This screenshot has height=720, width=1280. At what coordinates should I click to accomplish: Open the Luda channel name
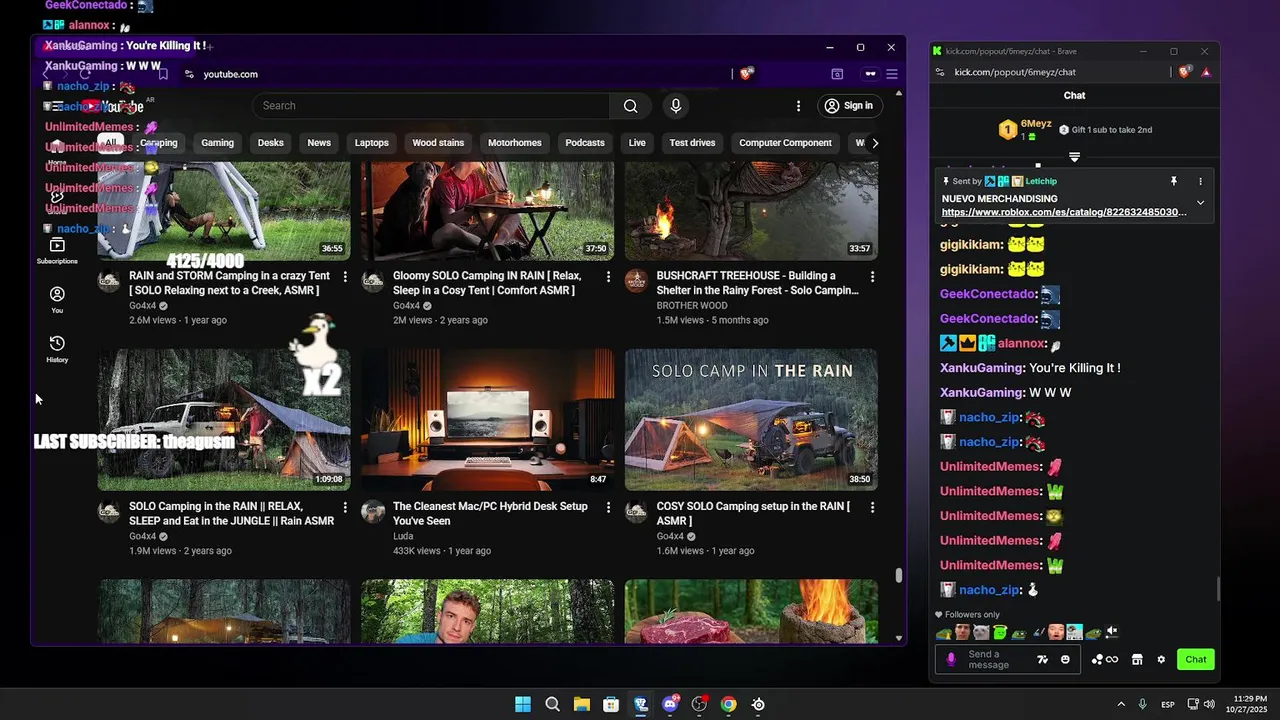click(x=403, y=537)
